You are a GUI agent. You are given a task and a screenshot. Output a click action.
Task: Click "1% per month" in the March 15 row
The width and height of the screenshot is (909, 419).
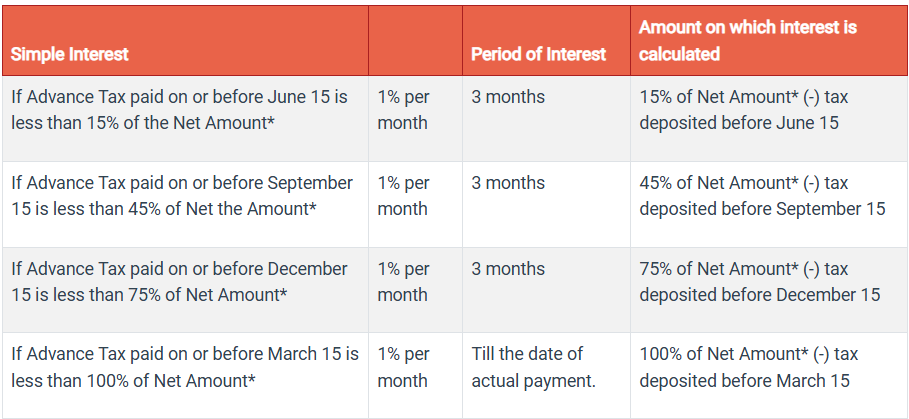tap(403, 367)
